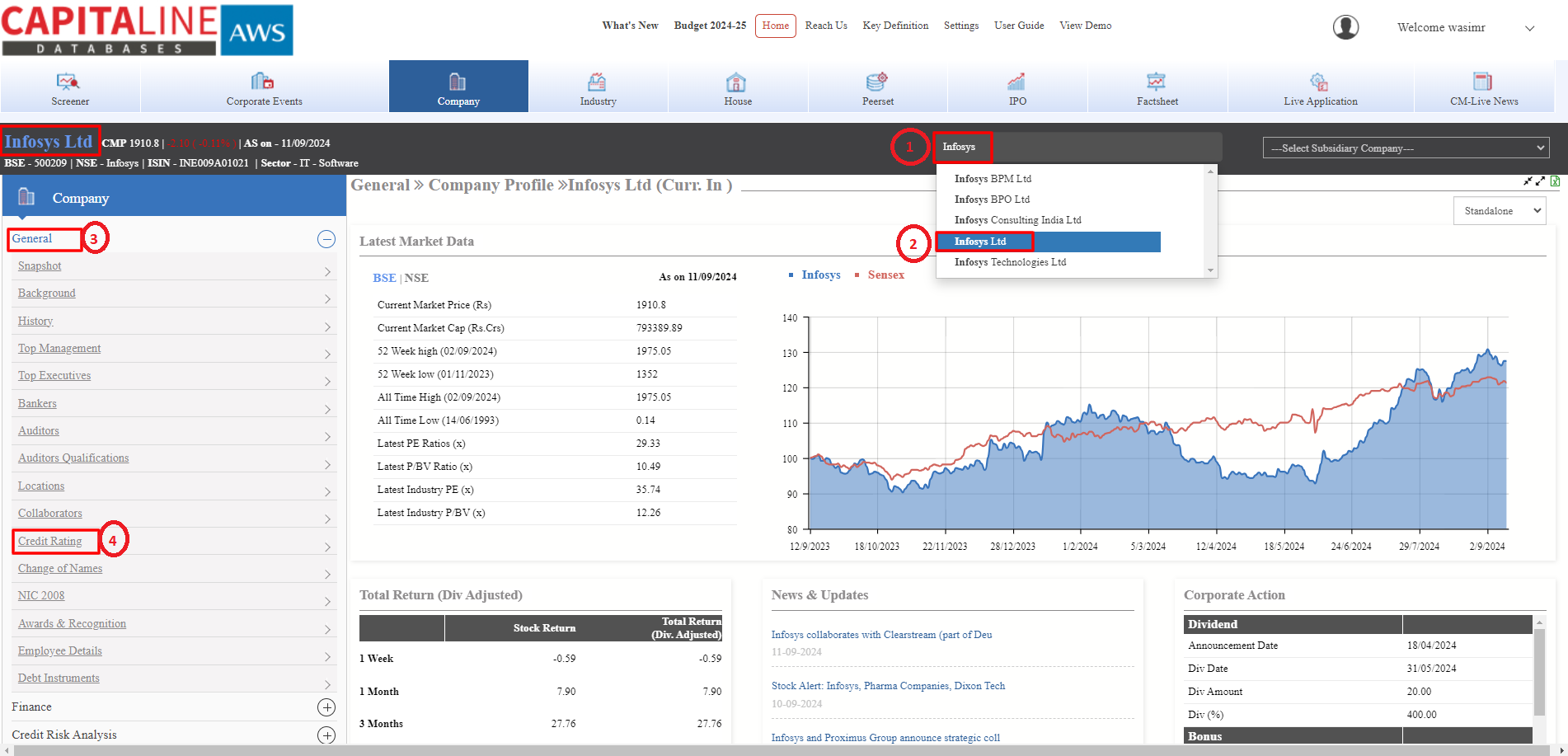Select Infosys BPM Ltd suggestion
This screenshot has width=1568, height=756.
tap(993, 178)
